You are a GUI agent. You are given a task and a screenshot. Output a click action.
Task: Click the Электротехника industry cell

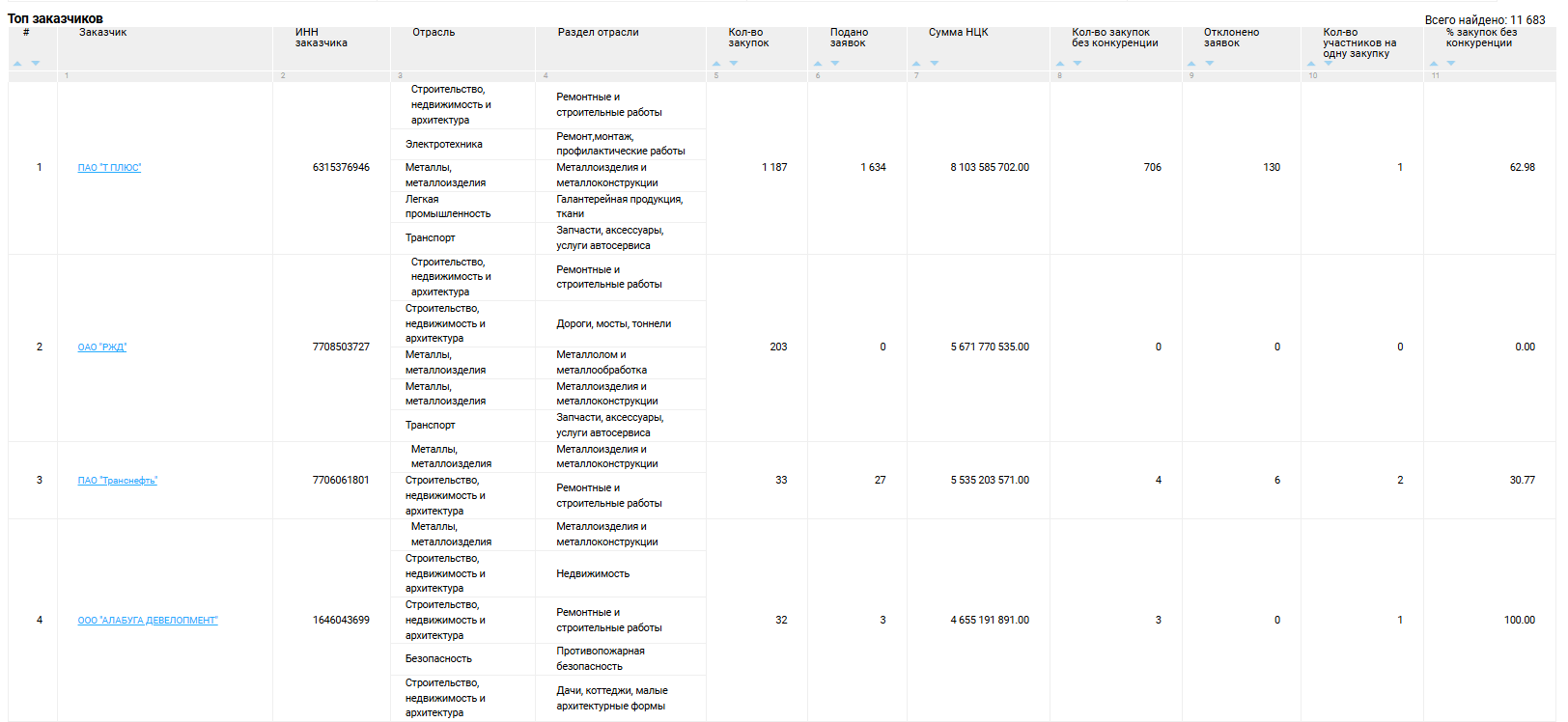pyautogui.click(x=444, y=145)
